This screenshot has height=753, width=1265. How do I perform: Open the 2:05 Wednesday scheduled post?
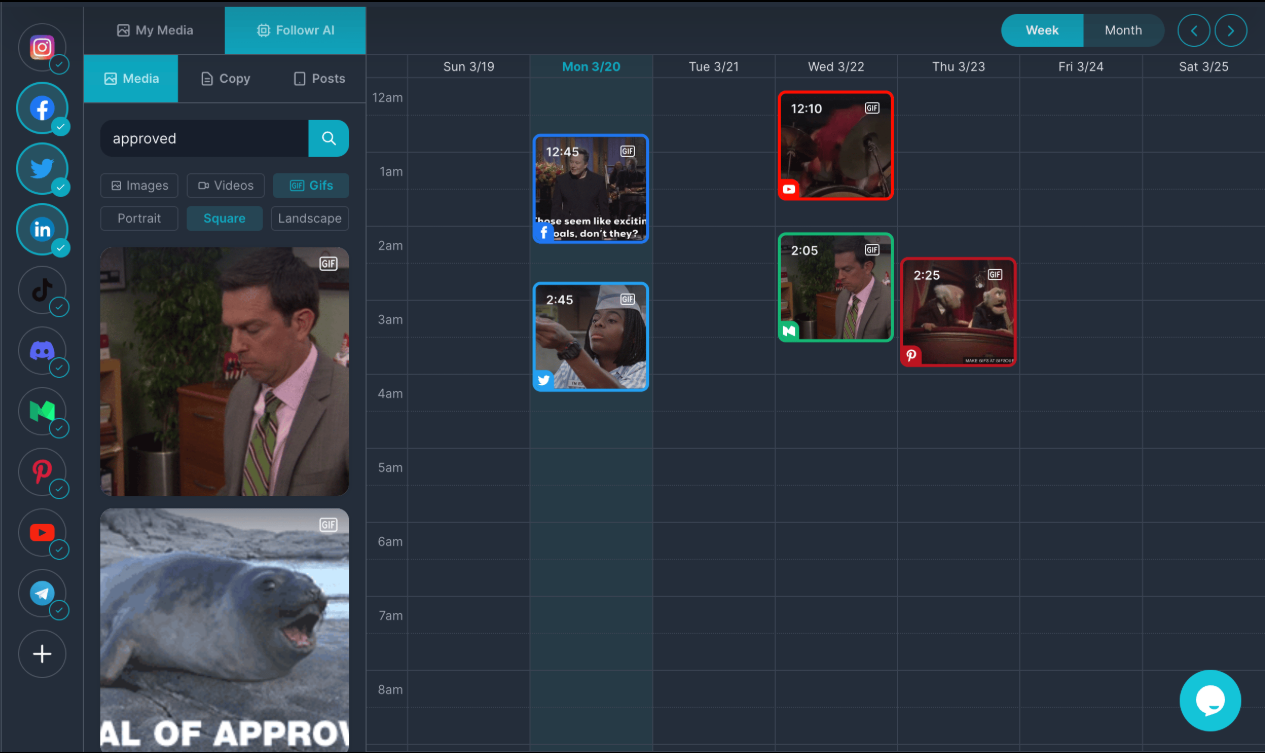coord(836,288)
